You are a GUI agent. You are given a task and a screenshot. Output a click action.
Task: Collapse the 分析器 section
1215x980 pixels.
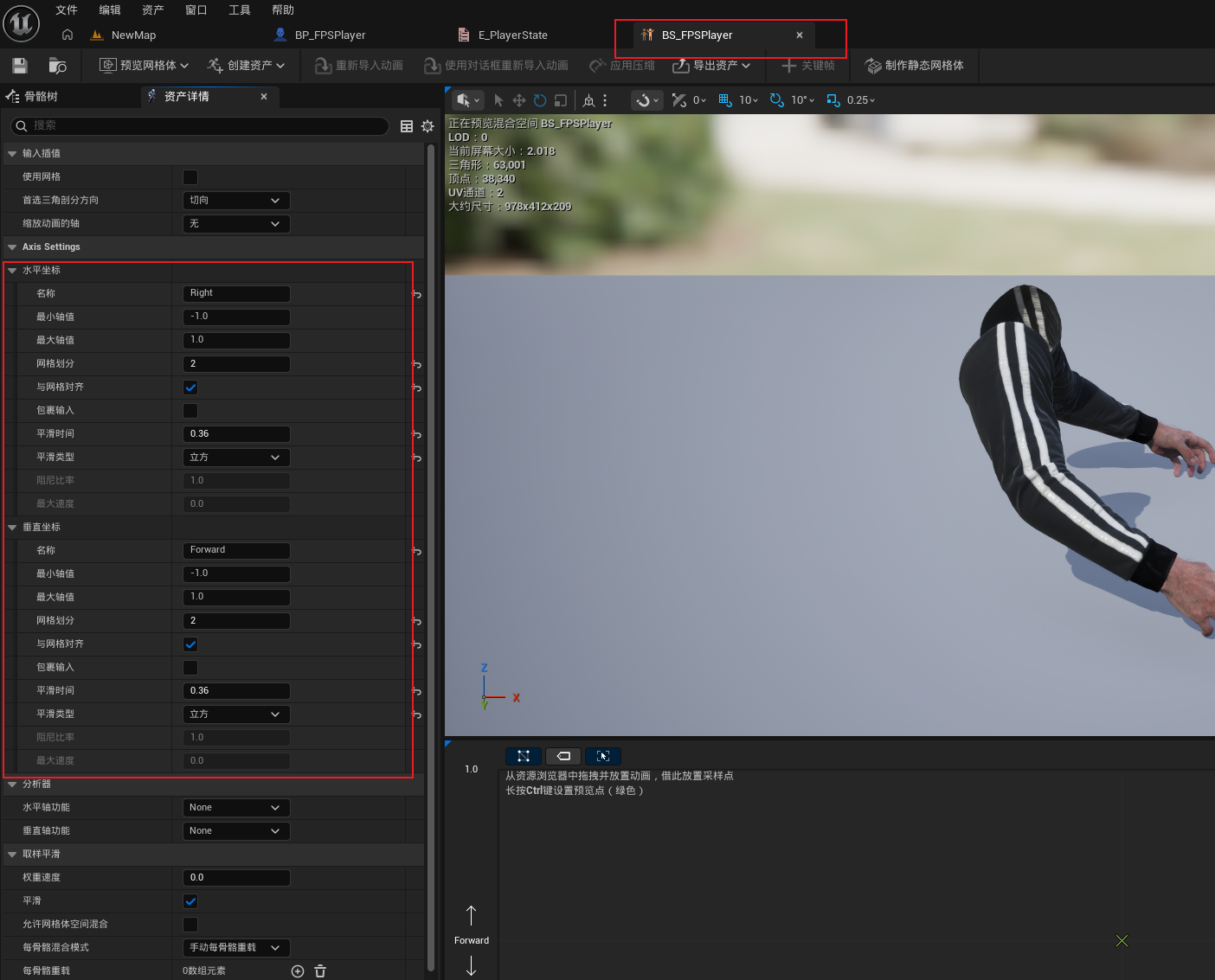[12, 785]
